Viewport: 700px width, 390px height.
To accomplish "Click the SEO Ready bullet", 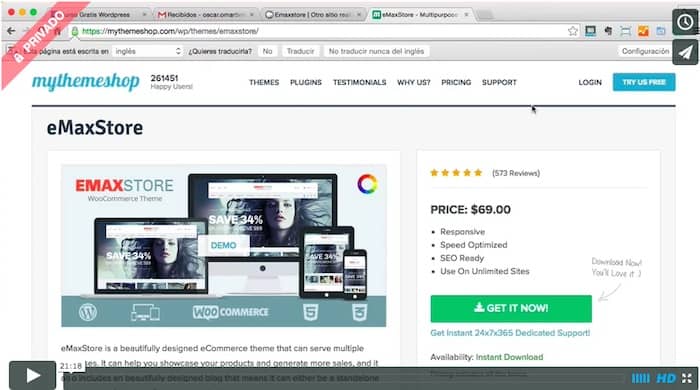I will (462, 258).
